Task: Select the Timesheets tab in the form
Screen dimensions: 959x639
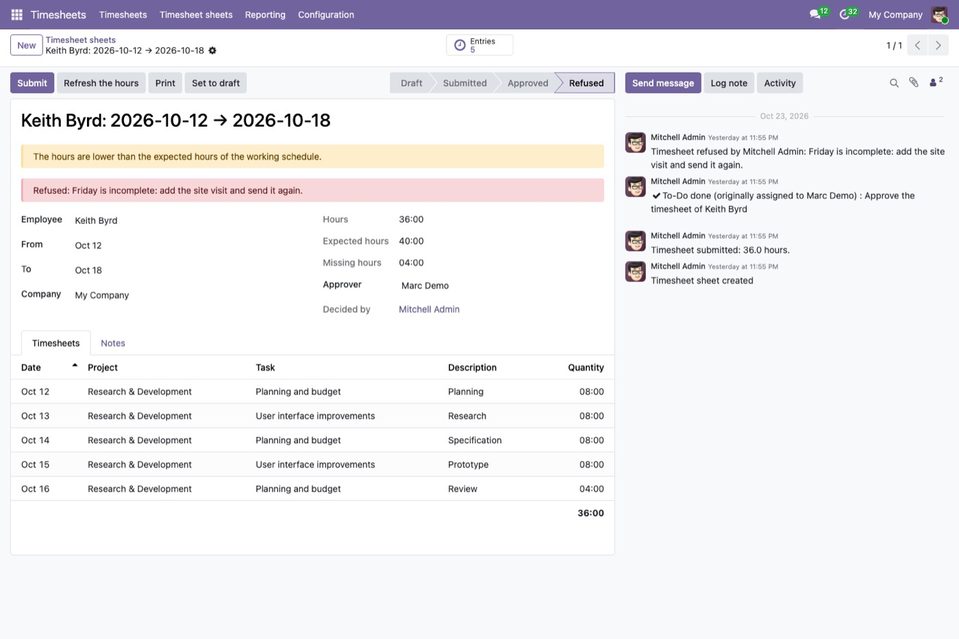Action: [56, 343]
